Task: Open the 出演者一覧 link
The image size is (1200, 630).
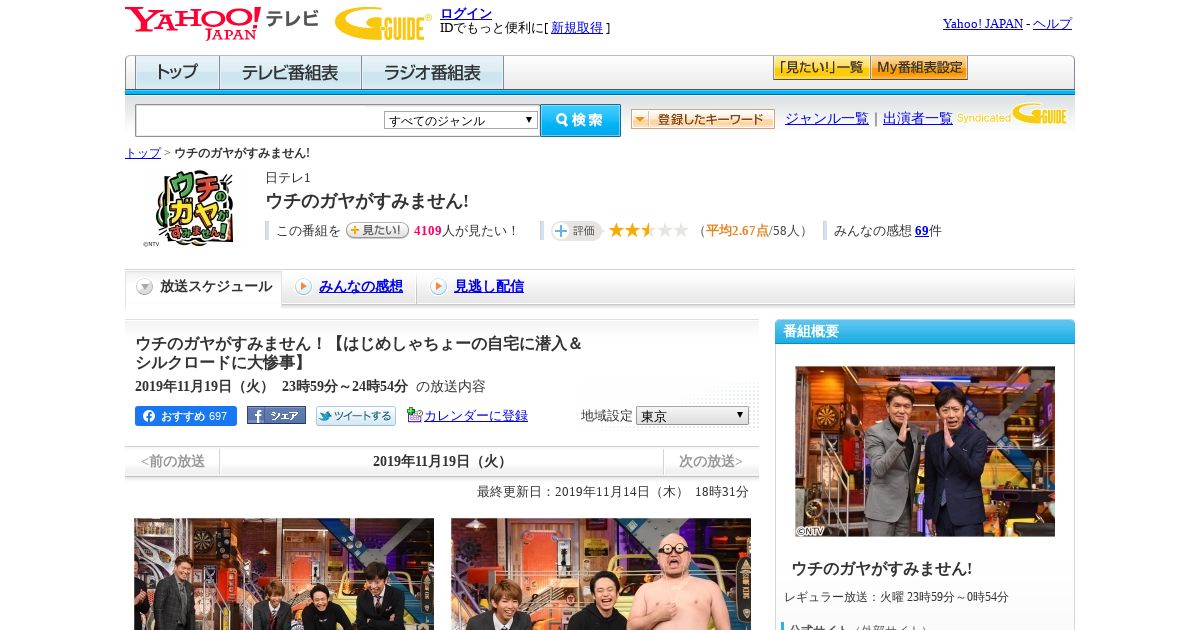Action: 918,119
